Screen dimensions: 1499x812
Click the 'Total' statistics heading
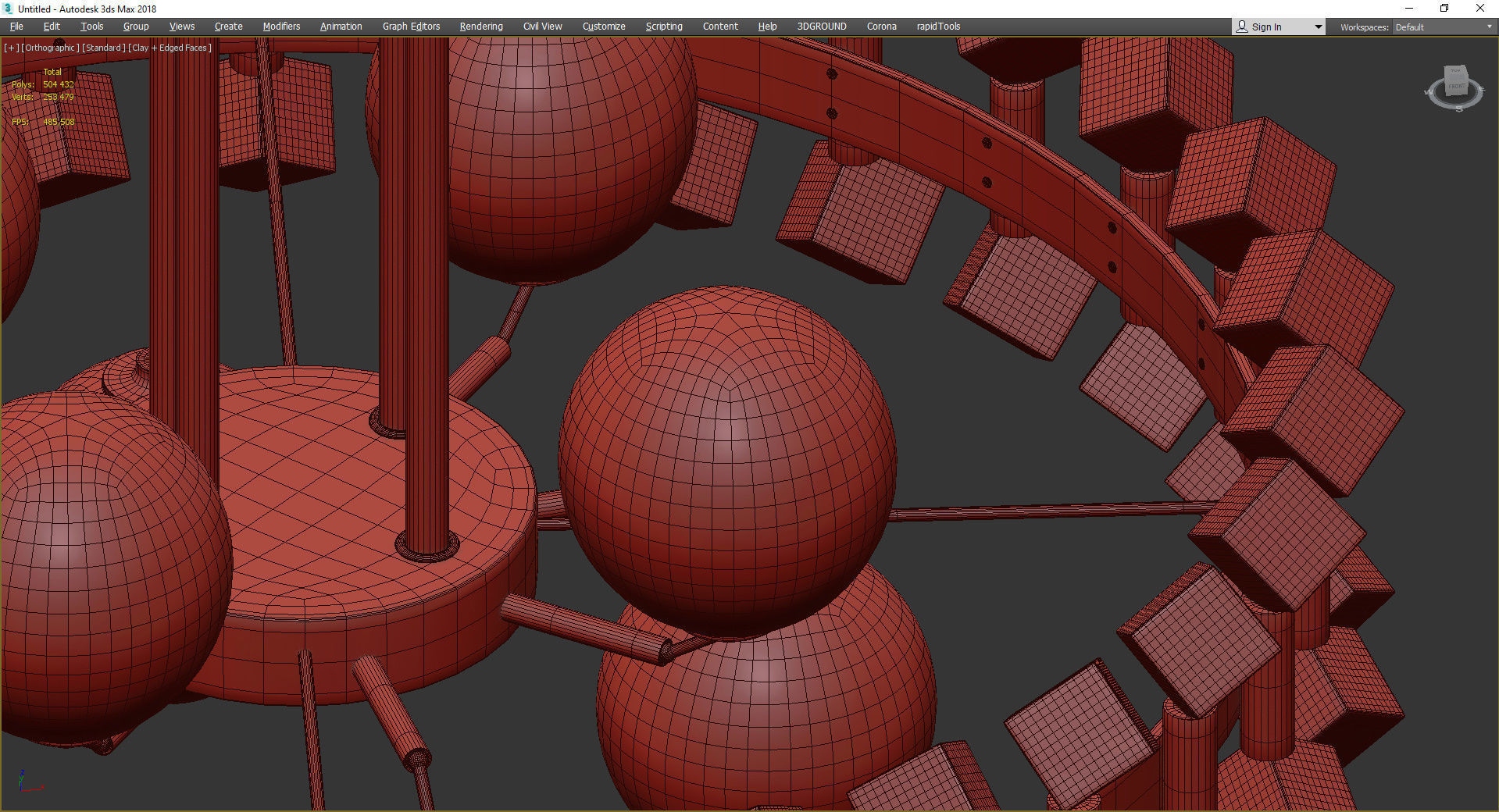52,72
